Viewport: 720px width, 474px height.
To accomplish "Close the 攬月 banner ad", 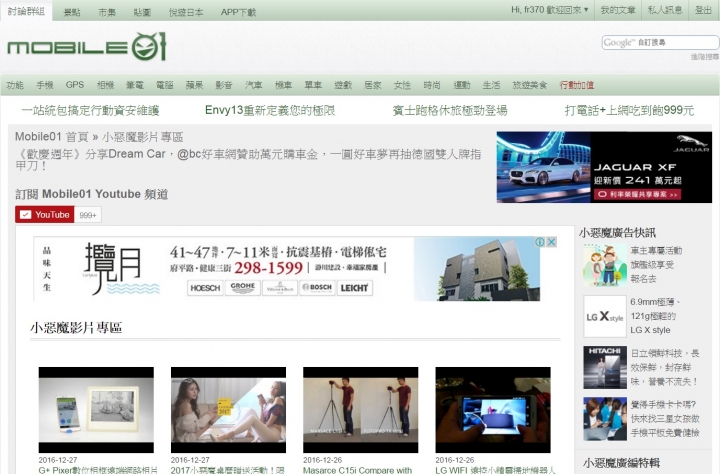I will point(552,242).
